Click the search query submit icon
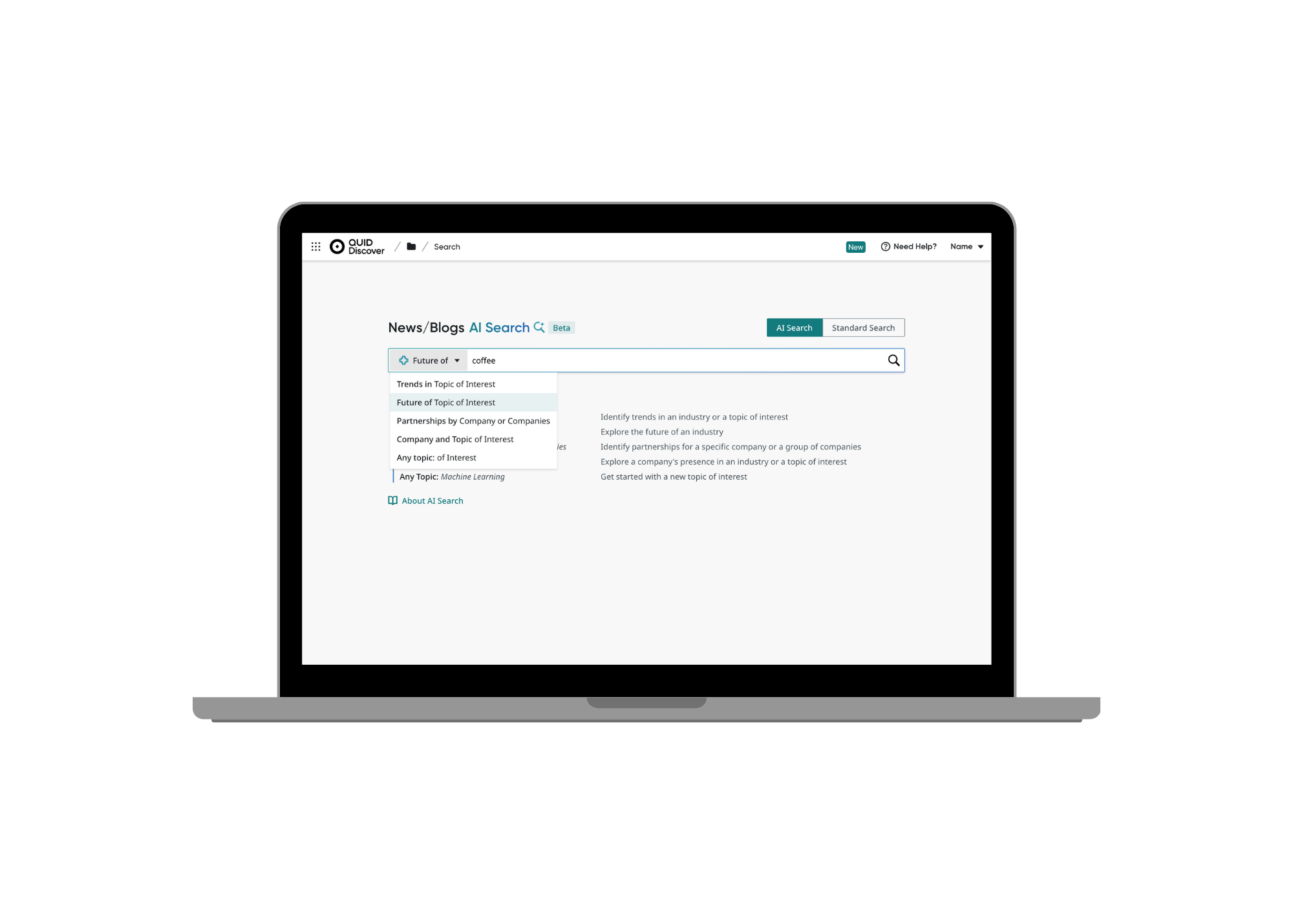The image size is (1293, 924). click(x=893, y=360)
